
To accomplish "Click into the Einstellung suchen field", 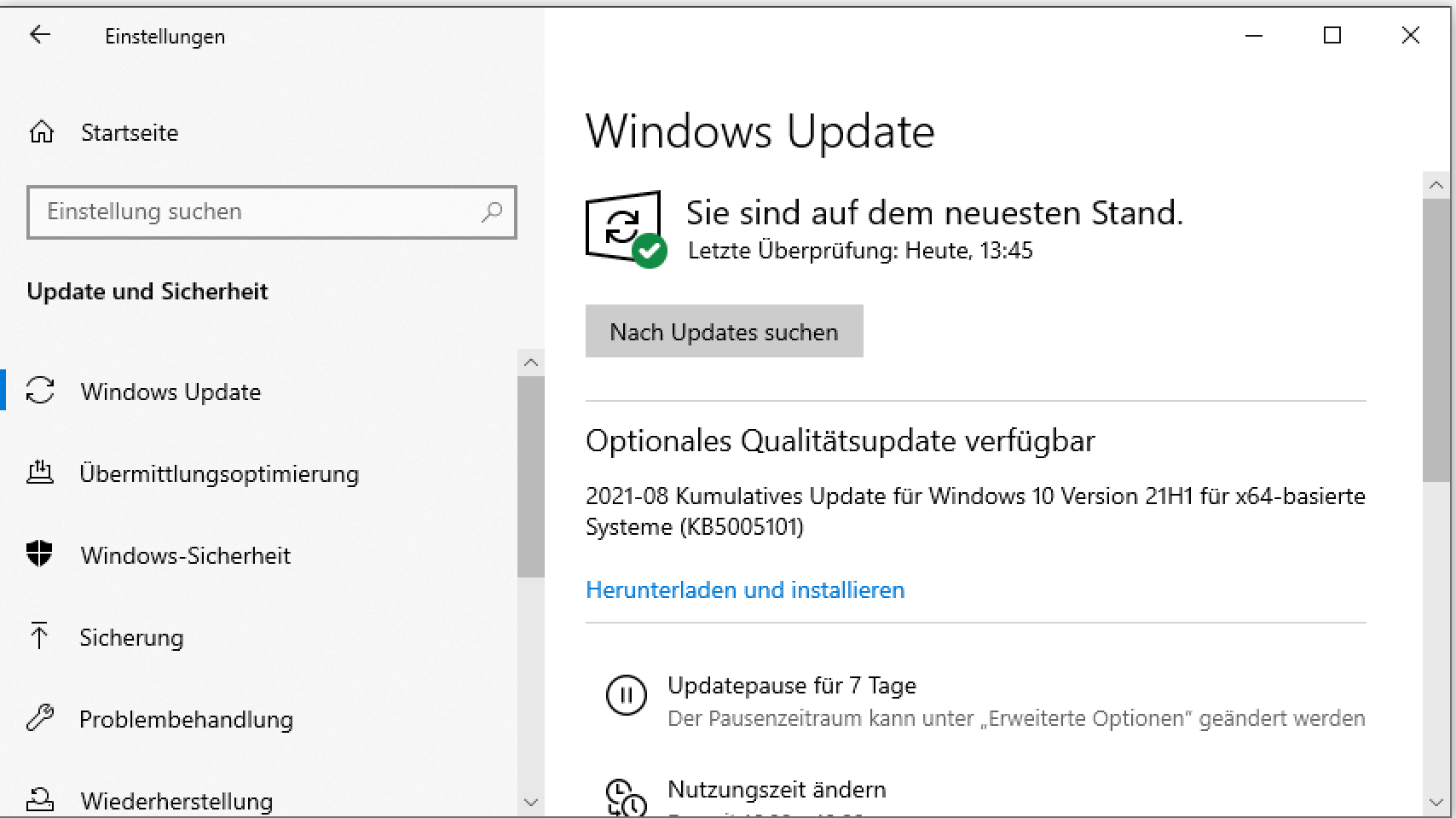I will click(256, 212).
